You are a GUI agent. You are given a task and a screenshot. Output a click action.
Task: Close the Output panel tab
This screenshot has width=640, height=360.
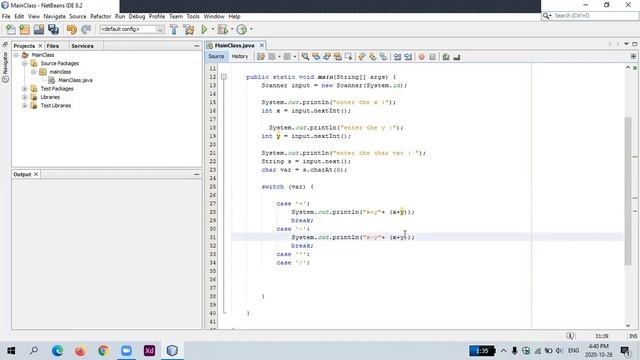(36, 174)
